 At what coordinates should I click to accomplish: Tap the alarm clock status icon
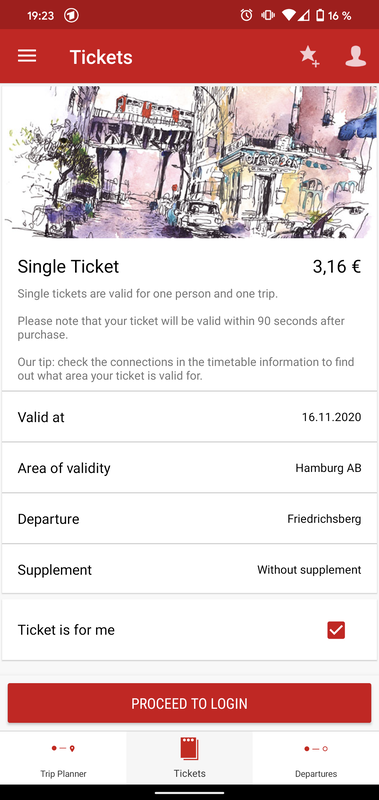click(x=246, y=15)
